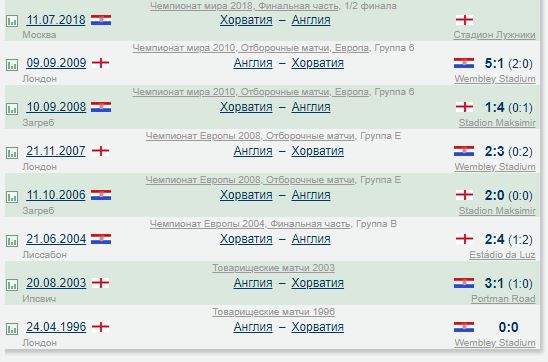Click Croatia flag beside 11.07.2018 date
This screenshot has width=548, height=362.
coord(101,20)
